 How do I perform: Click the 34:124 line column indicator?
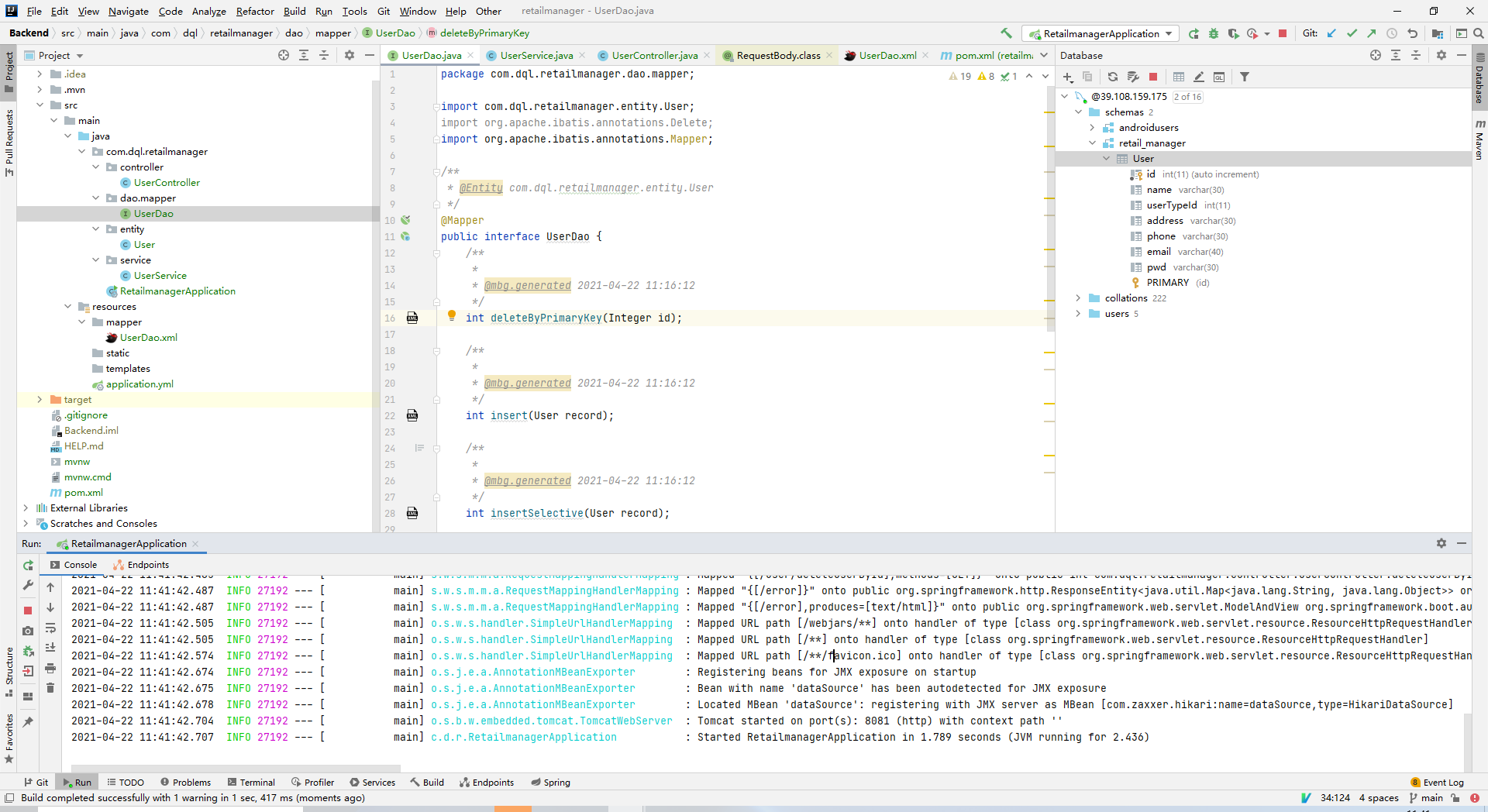point(1335,797)
